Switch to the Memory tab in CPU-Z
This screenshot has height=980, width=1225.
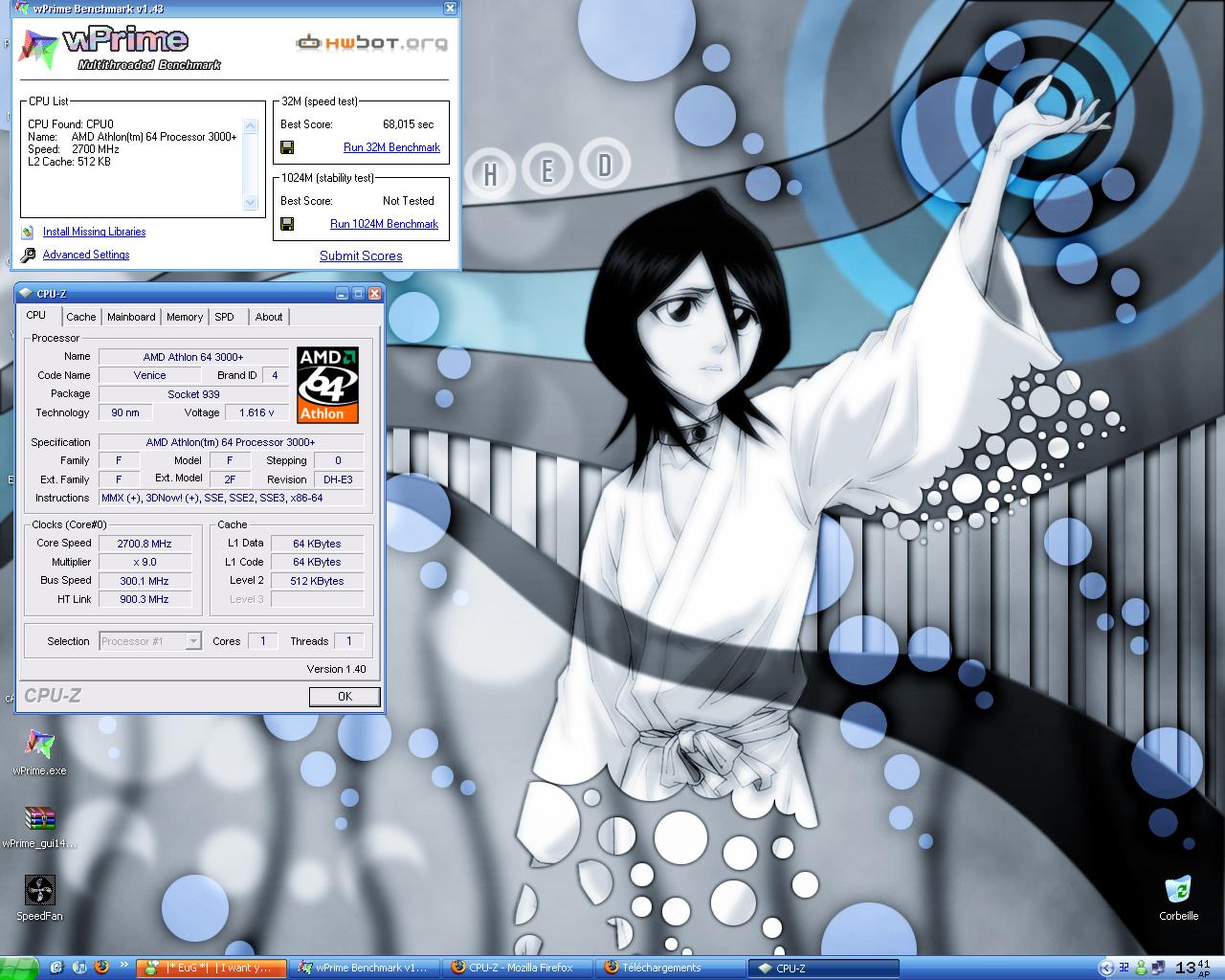[185, 317]
